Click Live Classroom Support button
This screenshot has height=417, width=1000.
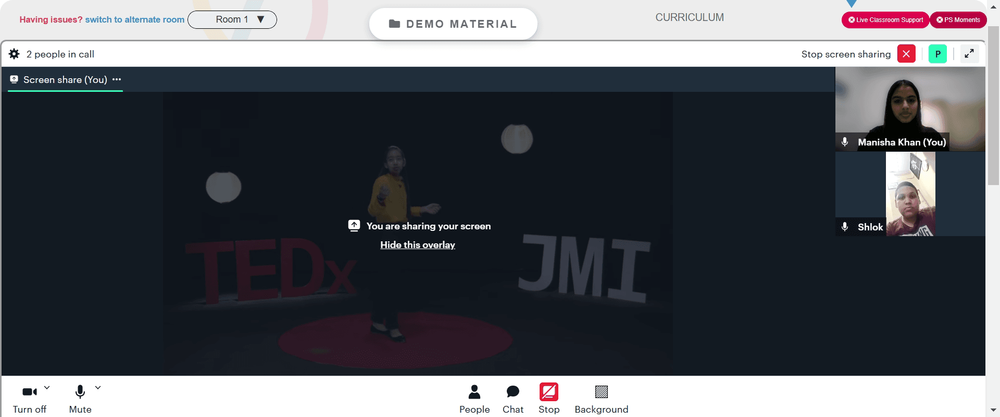(885, 20)
